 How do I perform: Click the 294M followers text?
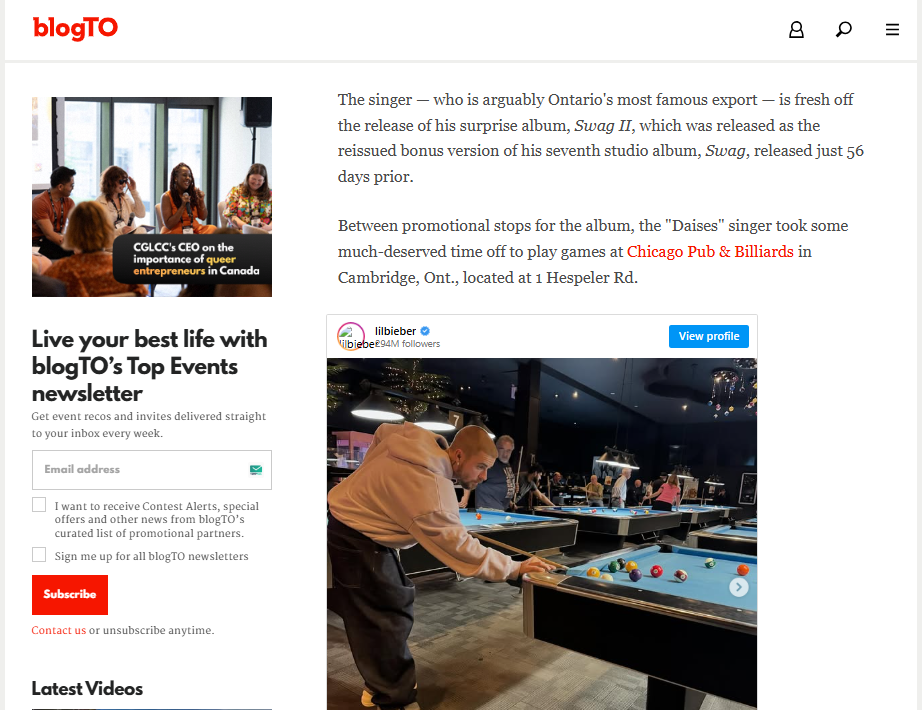408,344
